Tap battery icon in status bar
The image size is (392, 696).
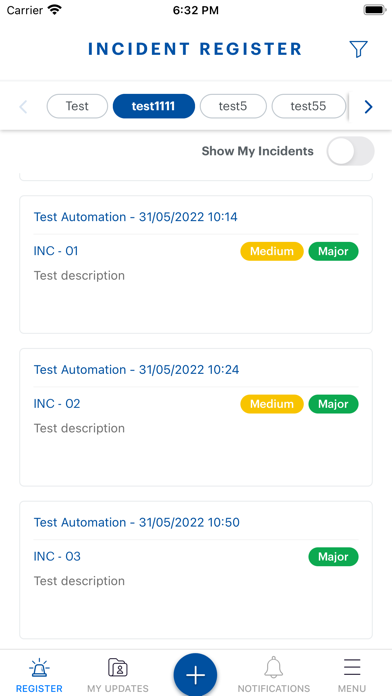click(x=375, y=10)
